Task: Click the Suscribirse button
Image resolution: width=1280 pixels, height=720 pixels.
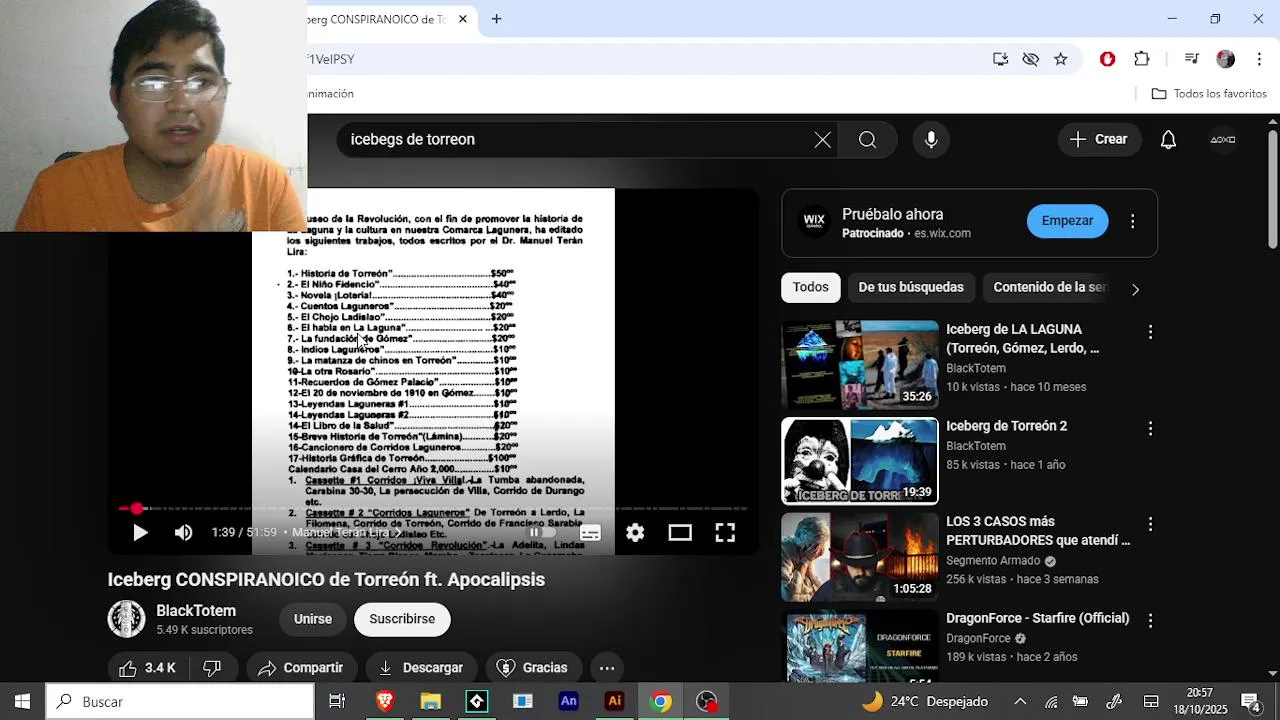Action: tap(402, 619)
